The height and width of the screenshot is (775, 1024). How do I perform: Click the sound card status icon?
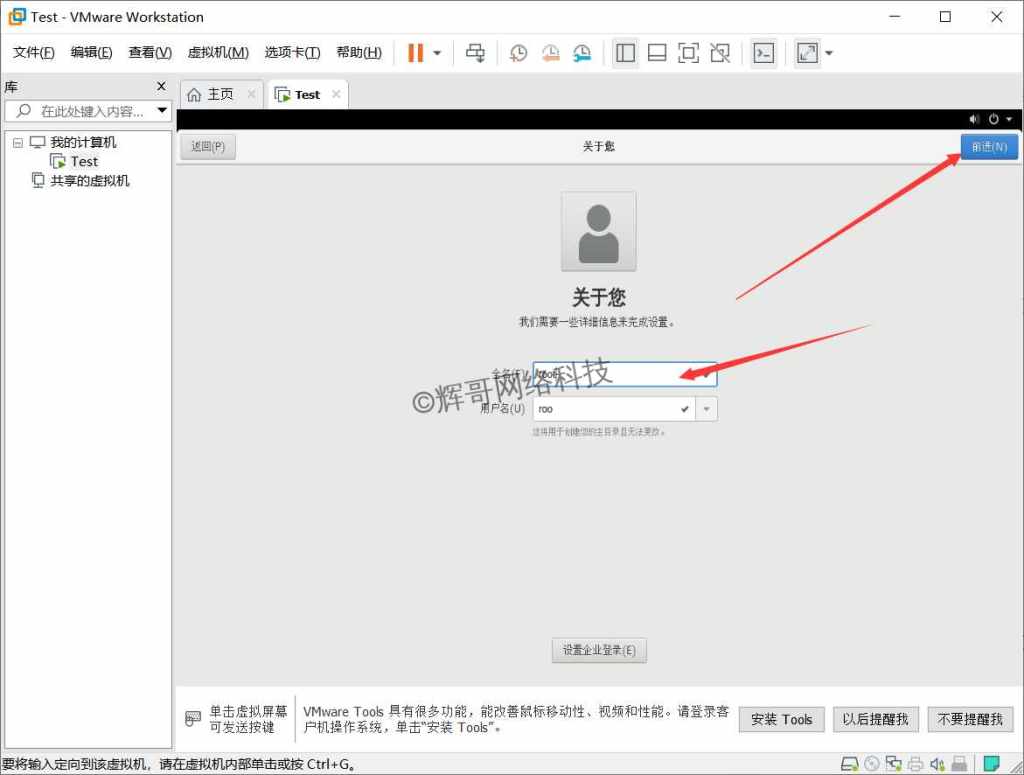[937, 763]
